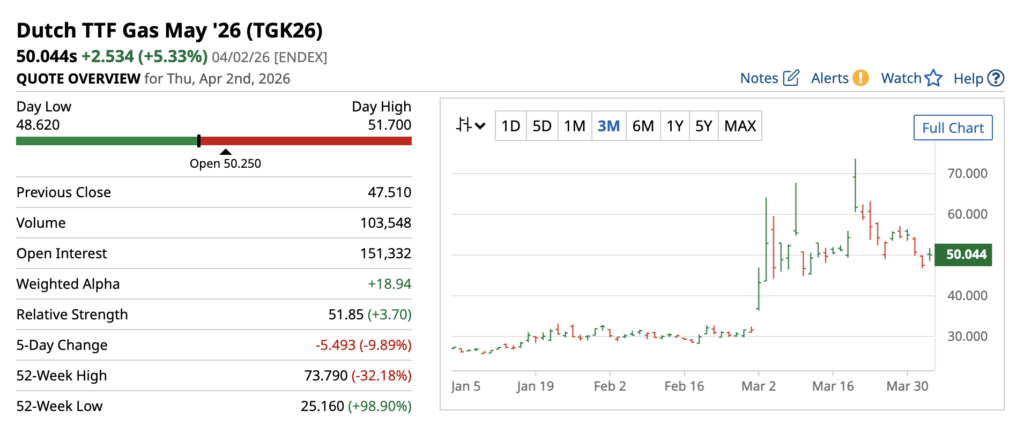Switch chart to 1D range
The width and height of the screenshot is (1024, 448).
(x=510, y=126)
